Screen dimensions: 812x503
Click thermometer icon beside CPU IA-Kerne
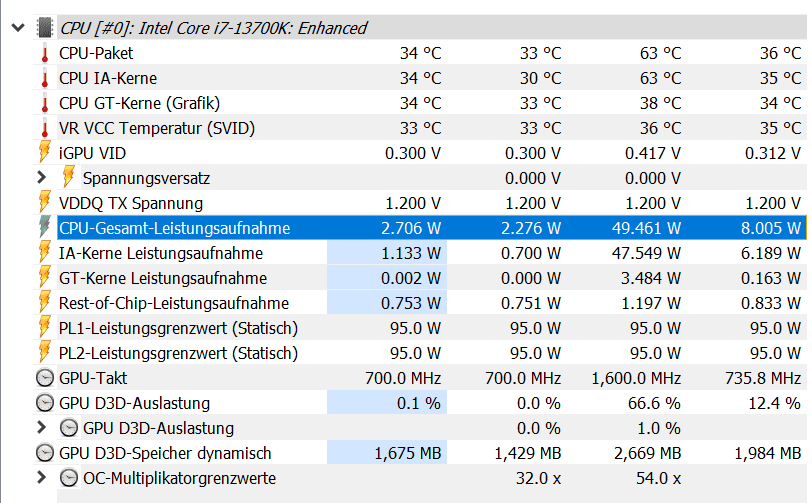point(45,78)
